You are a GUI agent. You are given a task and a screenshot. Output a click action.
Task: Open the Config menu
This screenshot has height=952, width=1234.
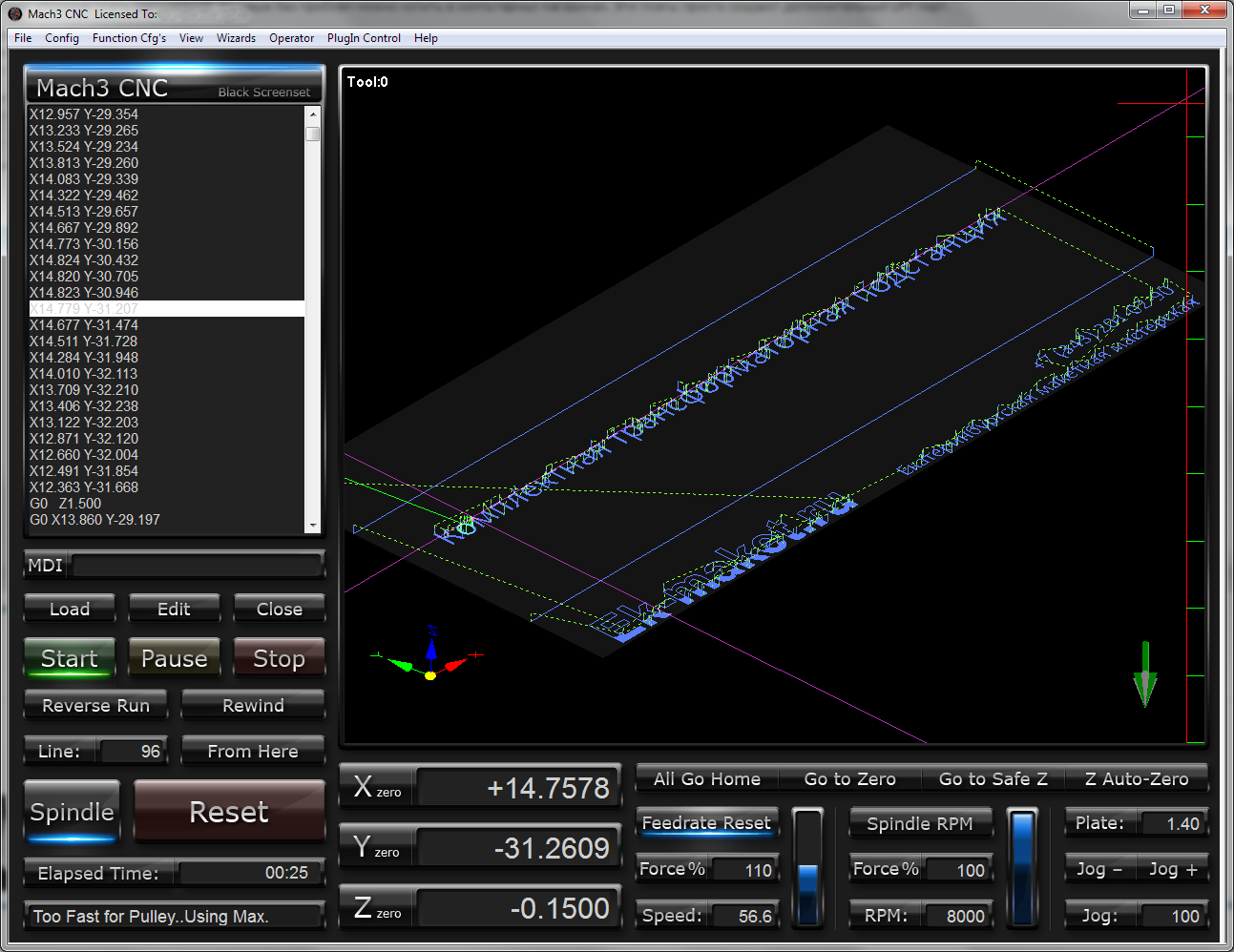(x=62, y=38)
